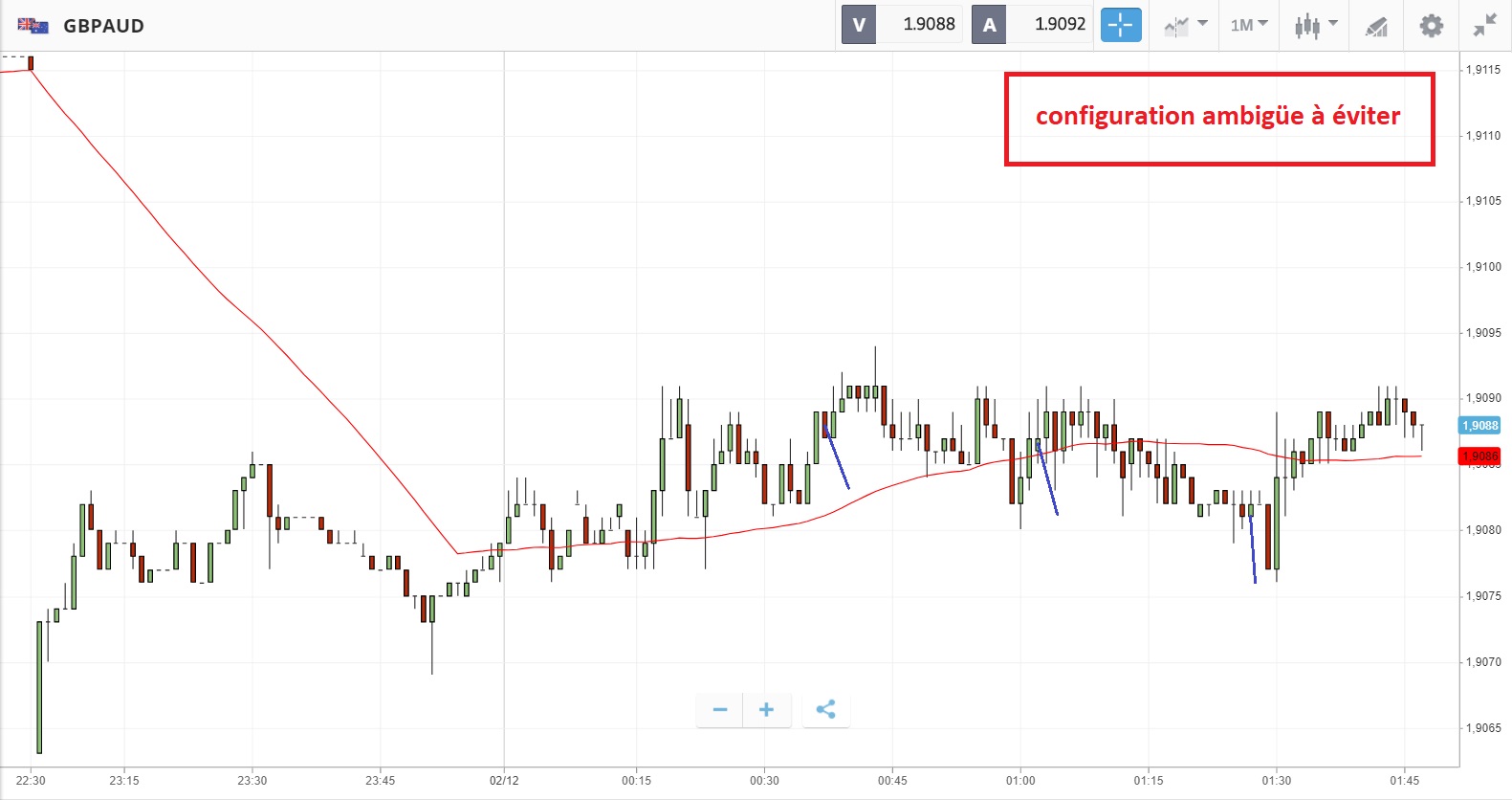Toggle the blue crosshair cursor button

pyautogui.click(x=1121, y=25)
